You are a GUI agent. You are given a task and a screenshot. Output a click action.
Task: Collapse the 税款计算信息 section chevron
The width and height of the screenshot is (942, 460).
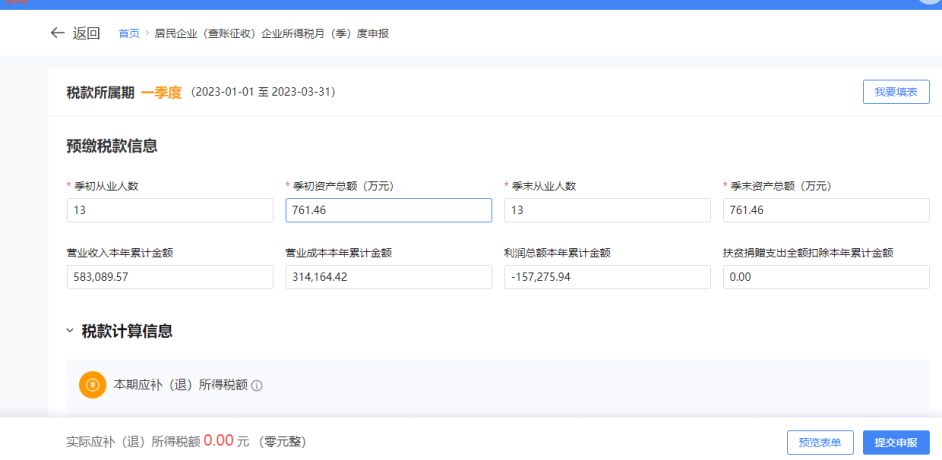70,330
